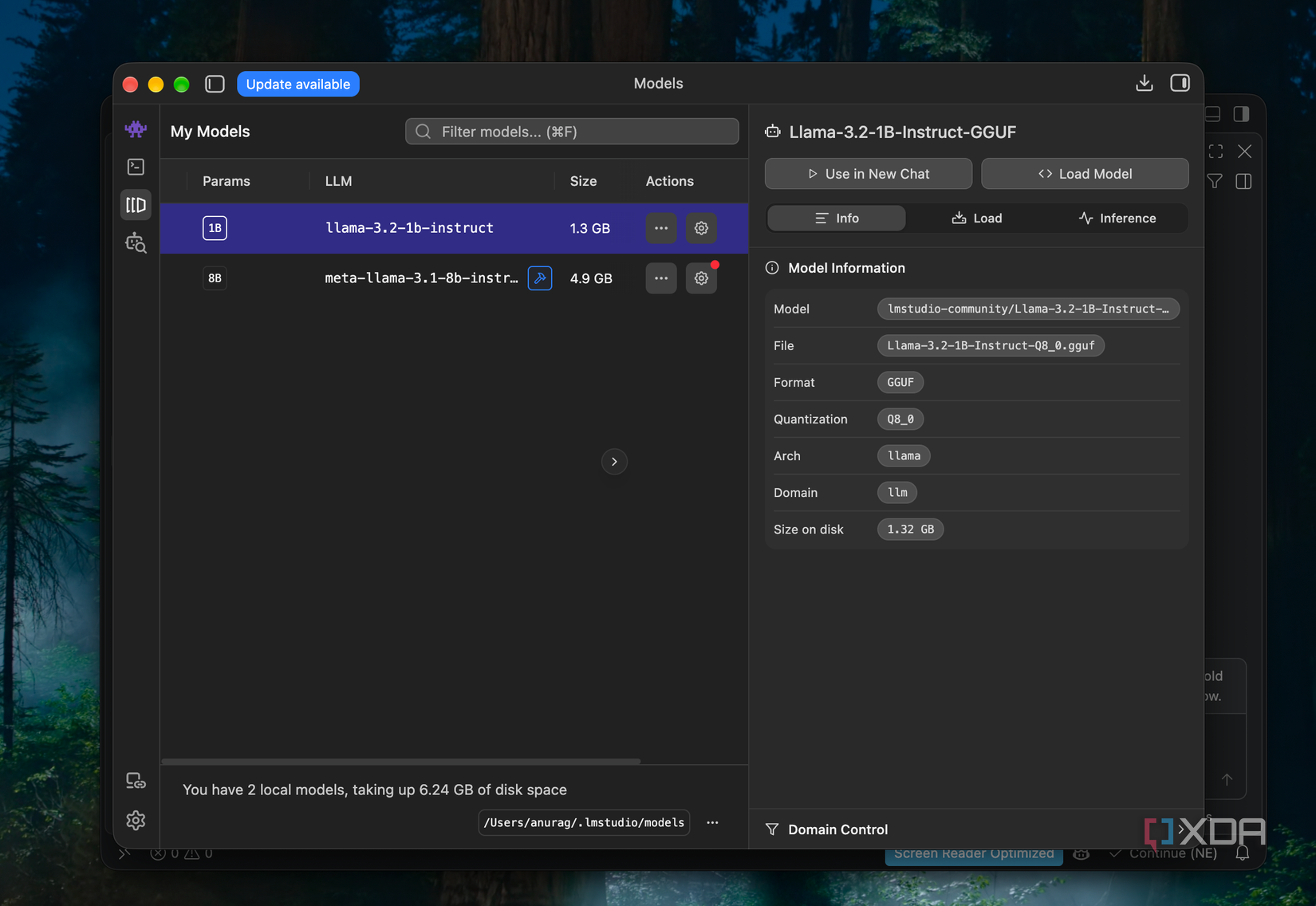The width and height of the screenshot is (1316, 906).
Task: Collapse details panel with chevron arrow
Action: [614, 462]
